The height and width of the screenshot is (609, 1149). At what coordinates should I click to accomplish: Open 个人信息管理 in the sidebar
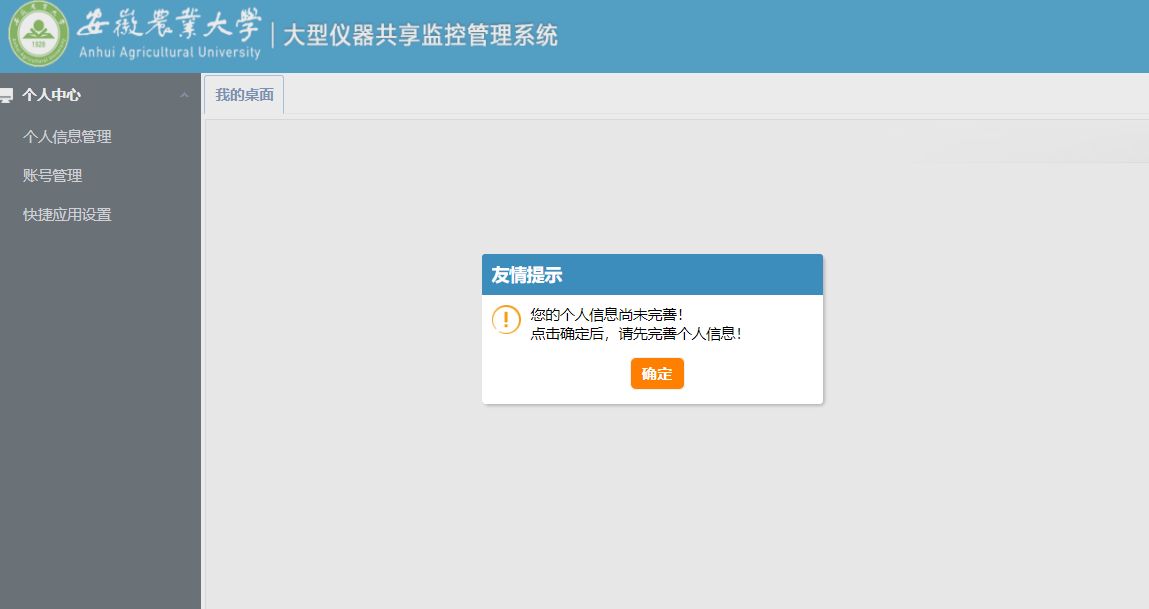[67, 137]
